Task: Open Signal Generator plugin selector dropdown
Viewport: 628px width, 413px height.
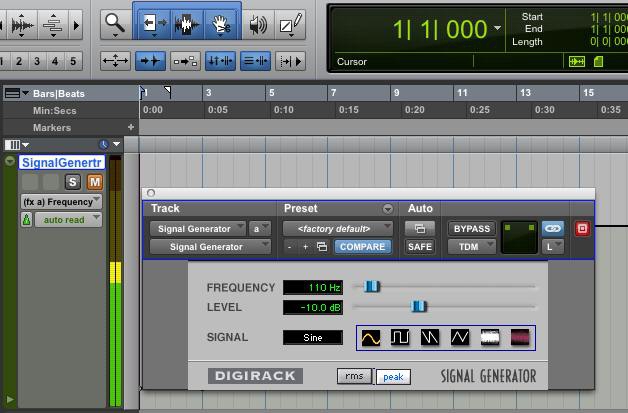Action: pos(210,247)
